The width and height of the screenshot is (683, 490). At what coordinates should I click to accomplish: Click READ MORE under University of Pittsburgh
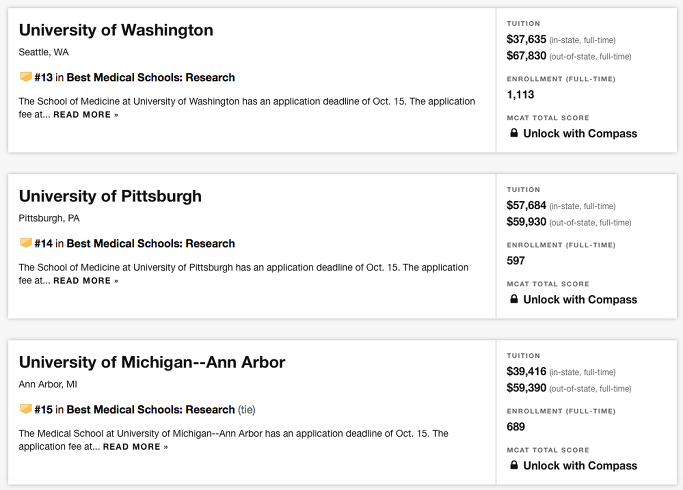pyautogui.click(x=86, y=280)
